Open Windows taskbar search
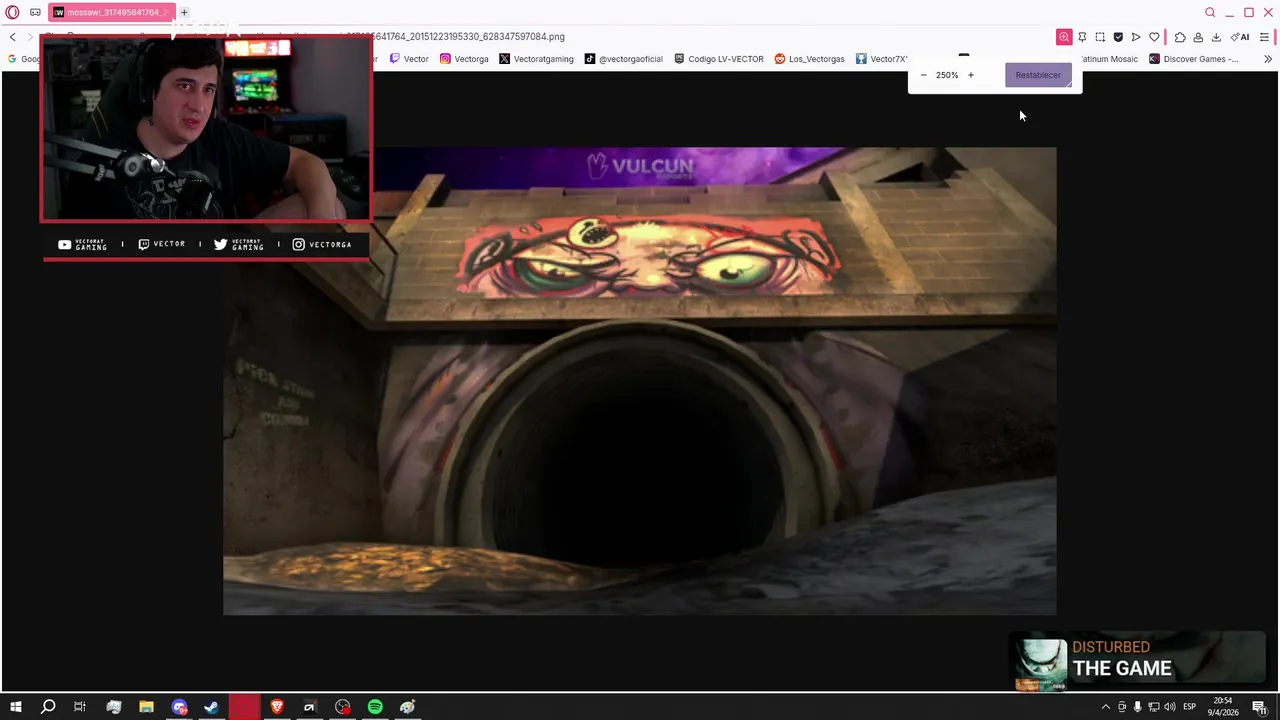 point(47,707)
